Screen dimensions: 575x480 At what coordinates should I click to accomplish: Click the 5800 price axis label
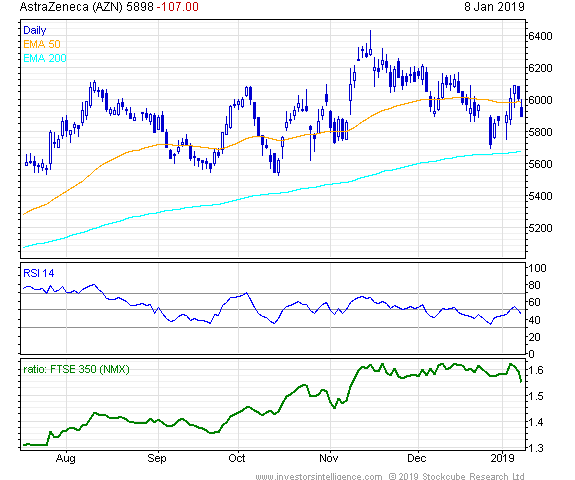540,132
